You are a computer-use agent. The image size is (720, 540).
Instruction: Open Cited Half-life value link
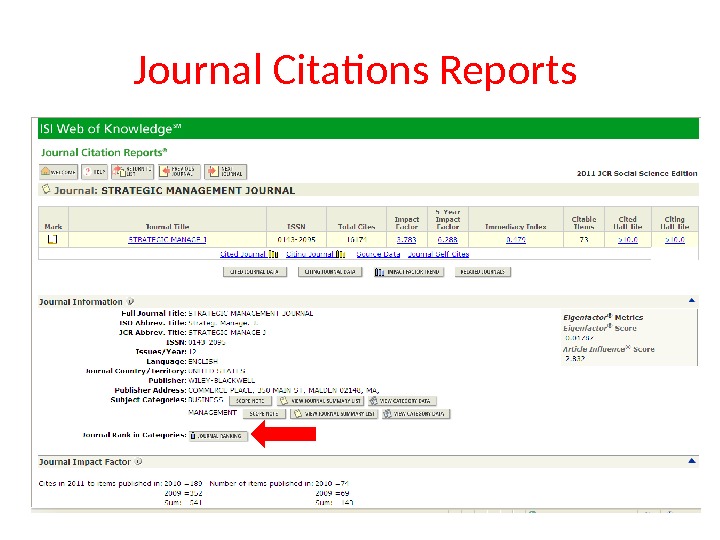click(x=628, y=239)
